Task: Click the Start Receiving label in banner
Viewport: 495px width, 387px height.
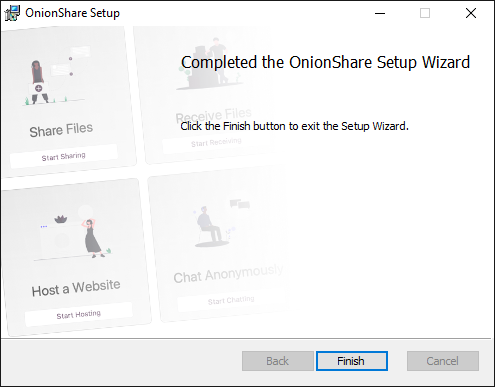Action: 216,142
